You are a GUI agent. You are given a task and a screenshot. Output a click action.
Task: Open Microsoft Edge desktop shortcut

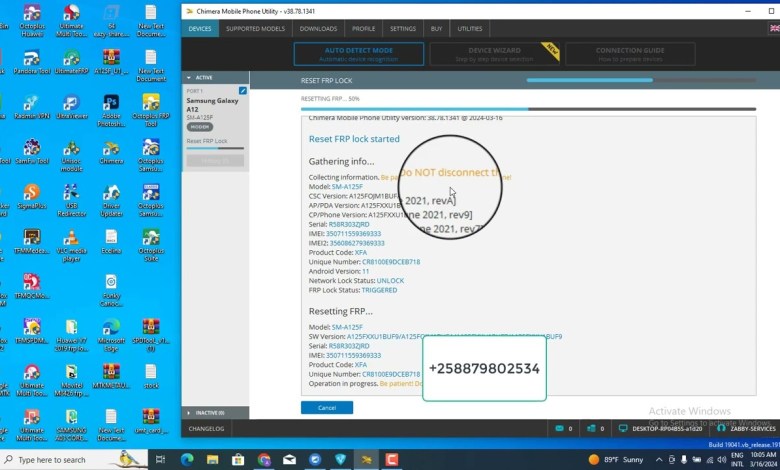[111, 335]
